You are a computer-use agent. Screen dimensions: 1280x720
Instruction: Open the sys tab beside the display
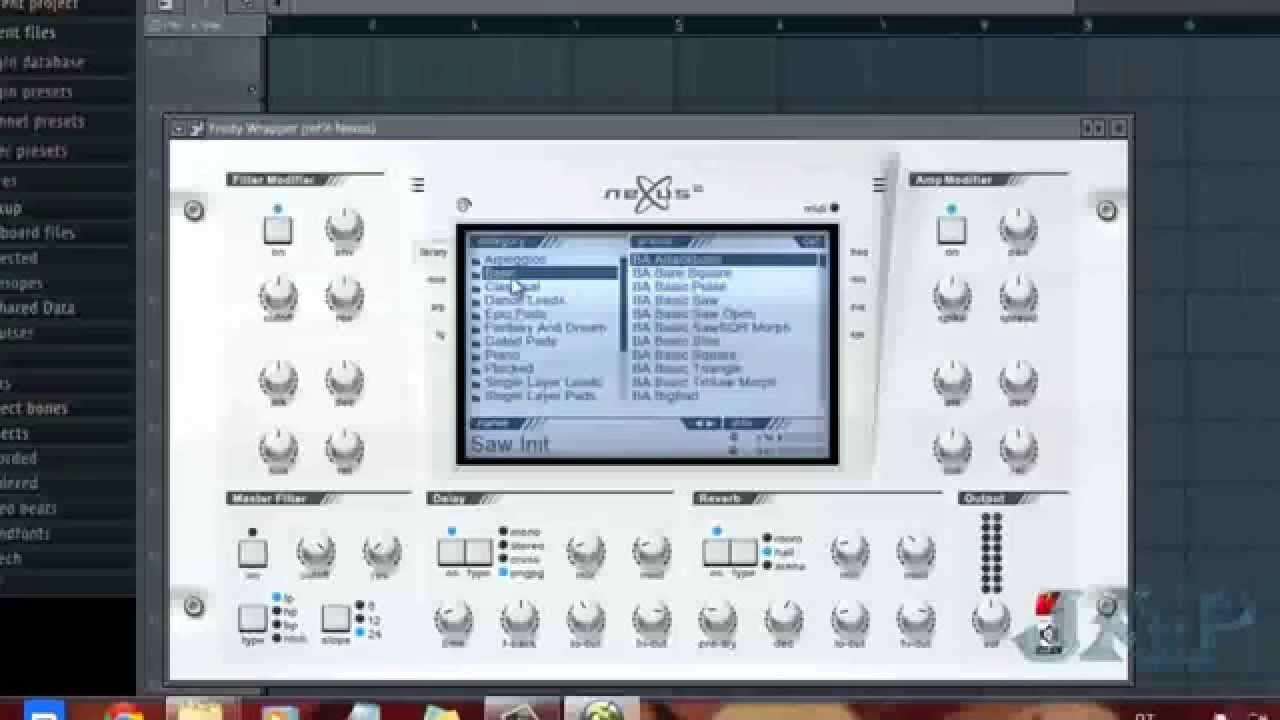857,336
